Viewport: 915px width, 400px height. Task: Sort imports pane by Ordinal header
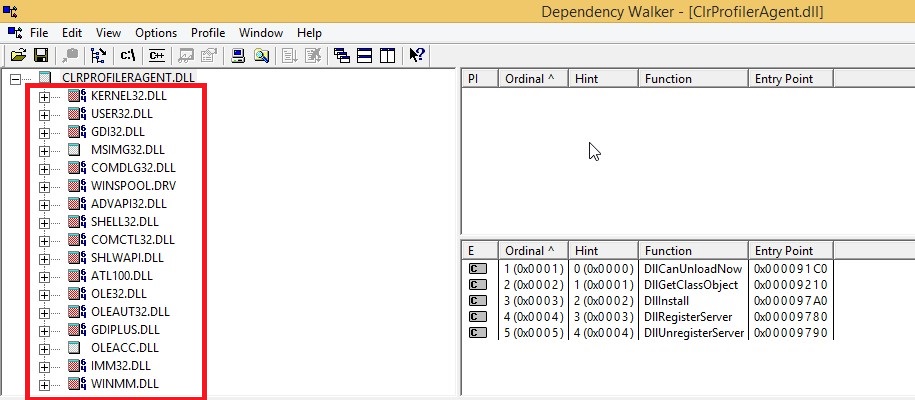tap(533, 79)
